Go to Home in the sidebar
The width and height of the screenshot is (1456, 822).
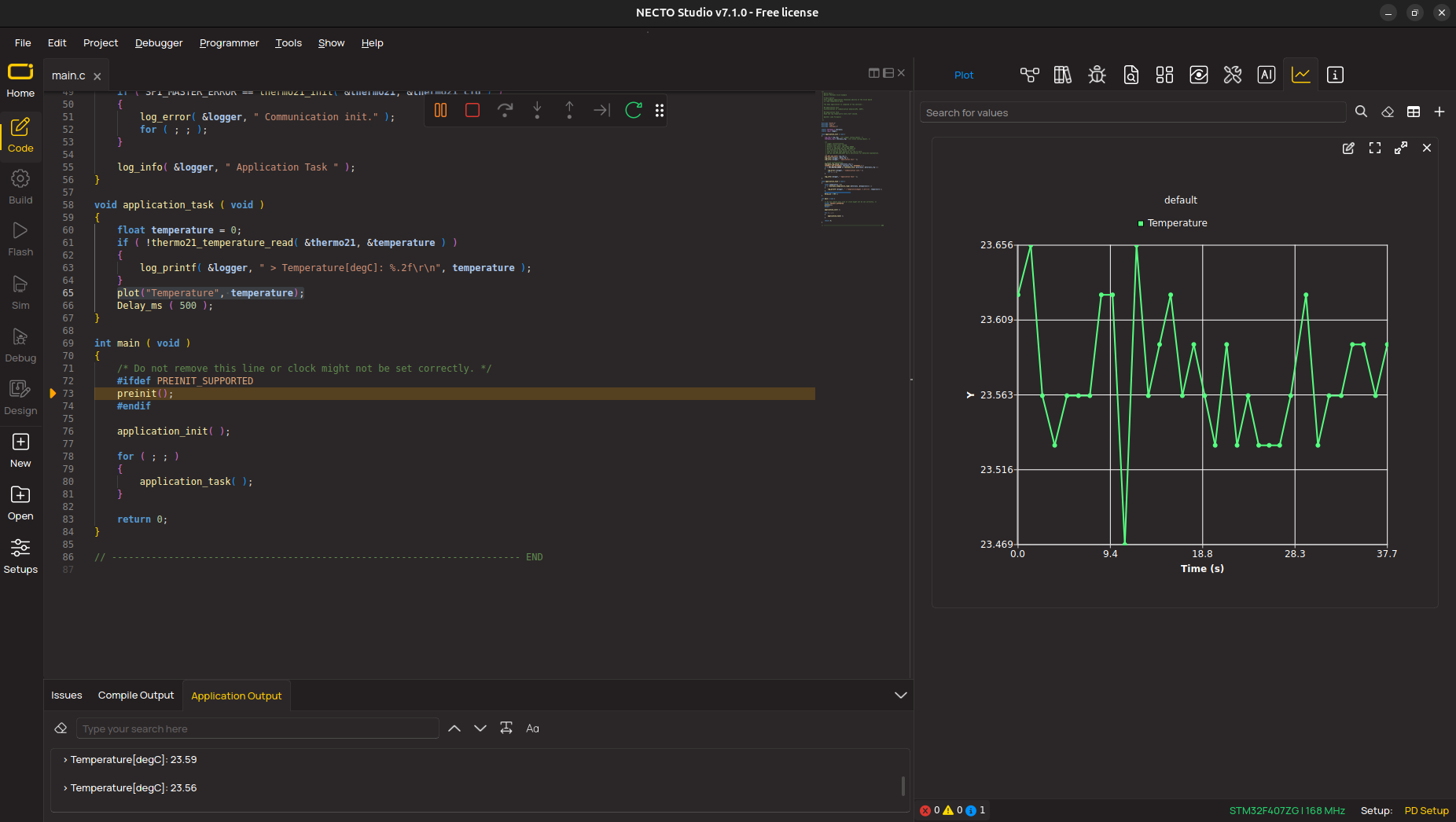point(20,80)
